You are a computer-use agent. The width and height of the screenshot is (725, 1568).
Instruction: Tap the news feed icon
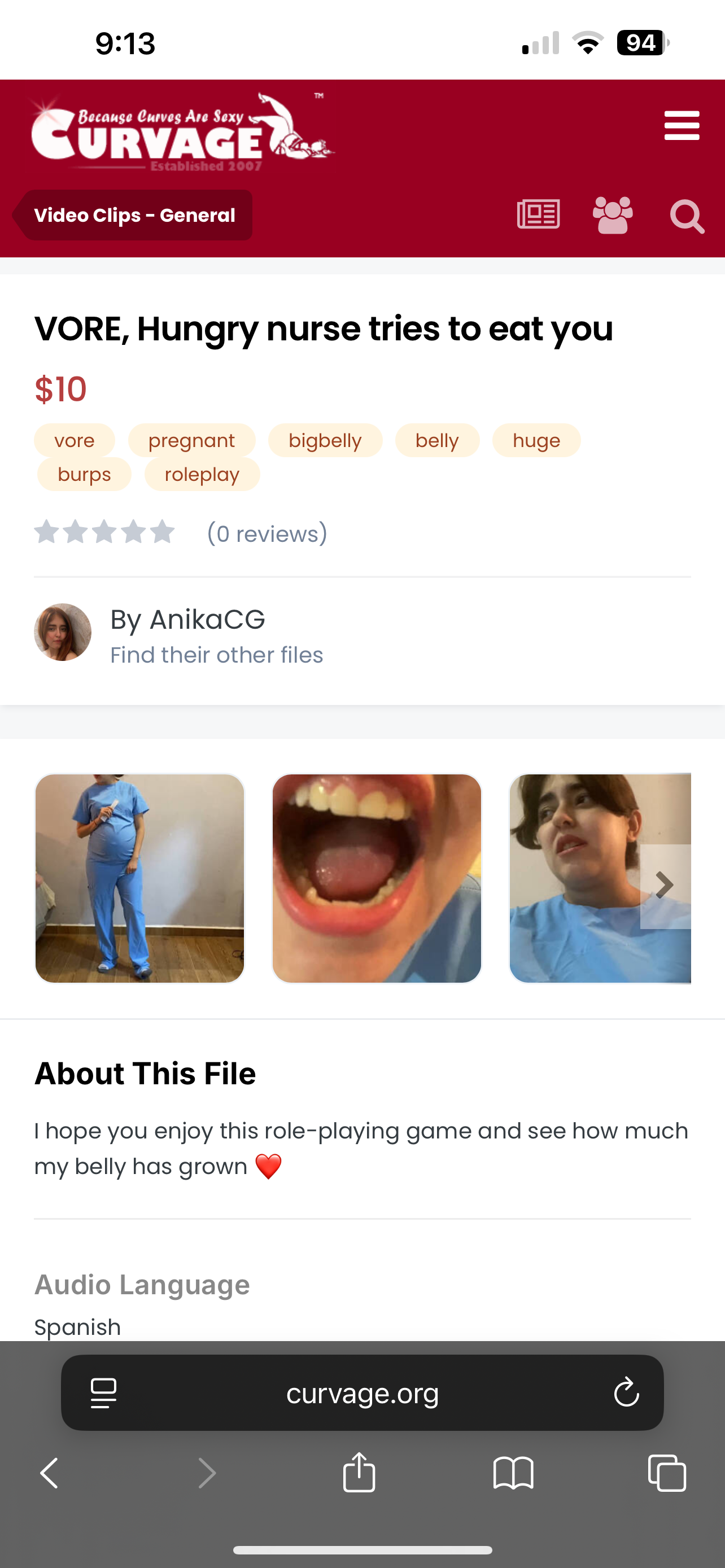pyautogui.click(x=538, y=215)
